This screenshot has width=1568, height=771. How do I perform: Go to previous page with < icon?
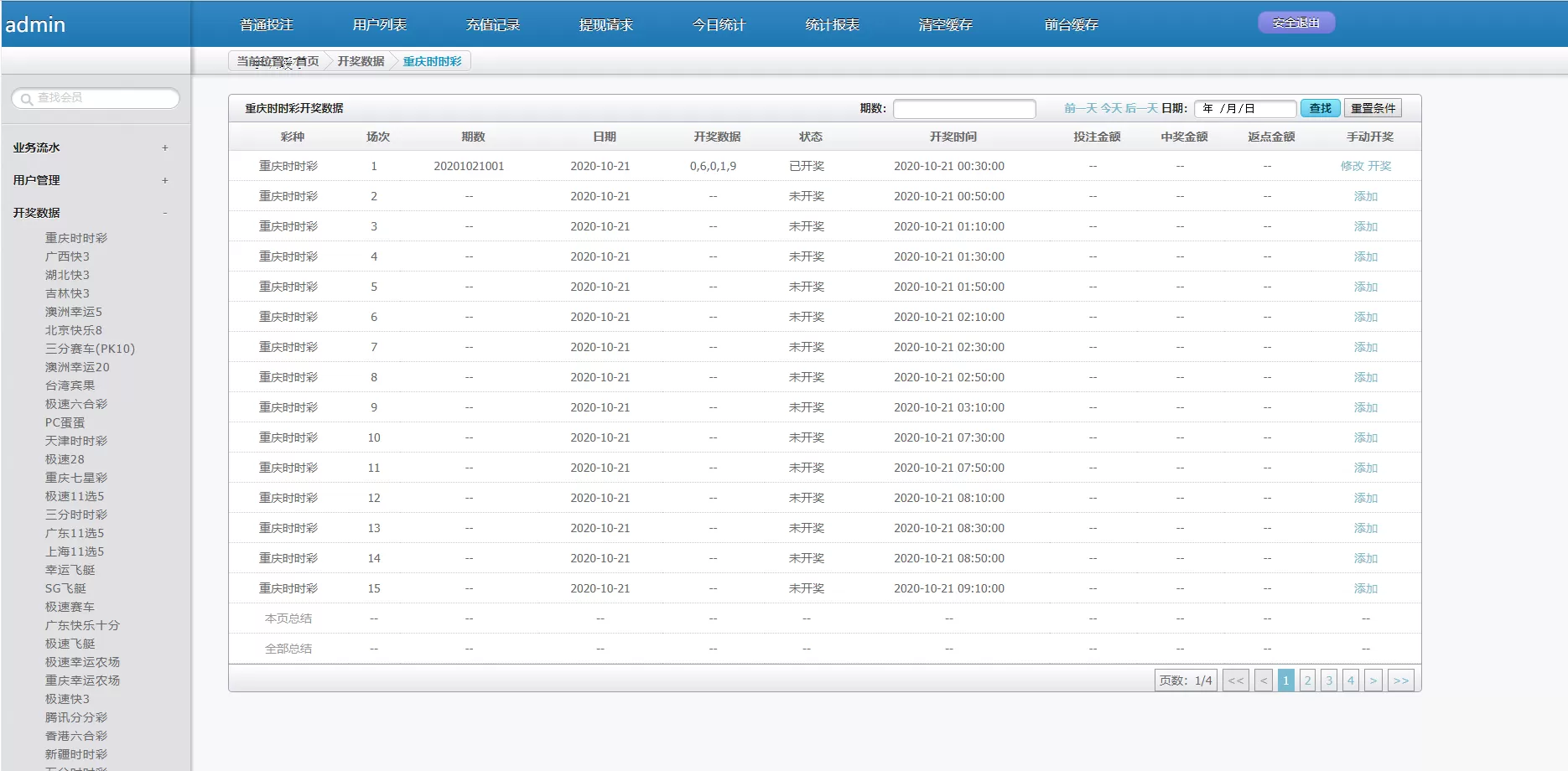pos(1264,680)
